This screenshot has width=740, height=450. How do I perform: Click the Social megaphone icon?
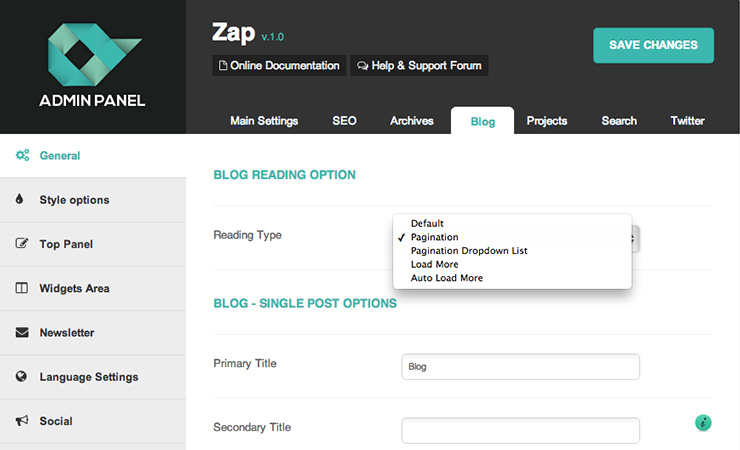click(x=22, y=420)
